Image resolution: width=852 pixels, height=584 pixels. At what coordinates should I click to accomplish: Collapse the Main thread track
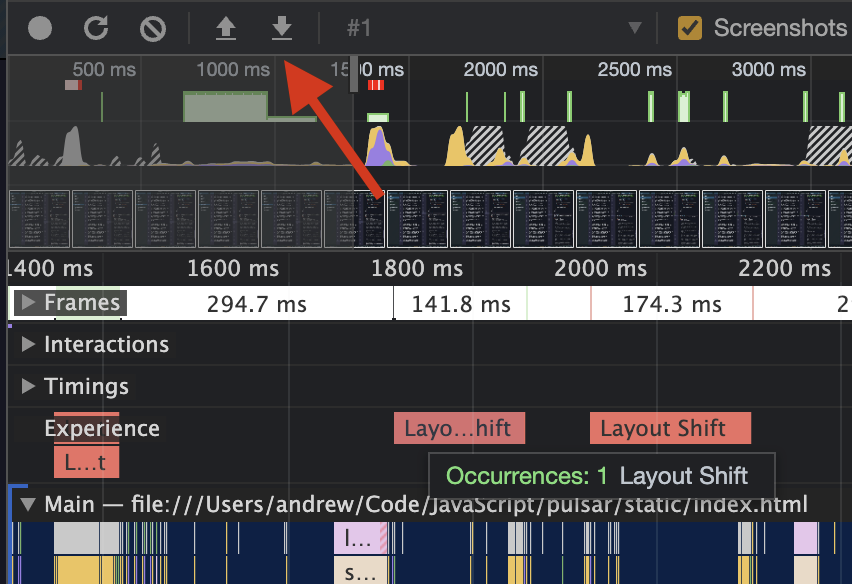[x=27, y=504]
